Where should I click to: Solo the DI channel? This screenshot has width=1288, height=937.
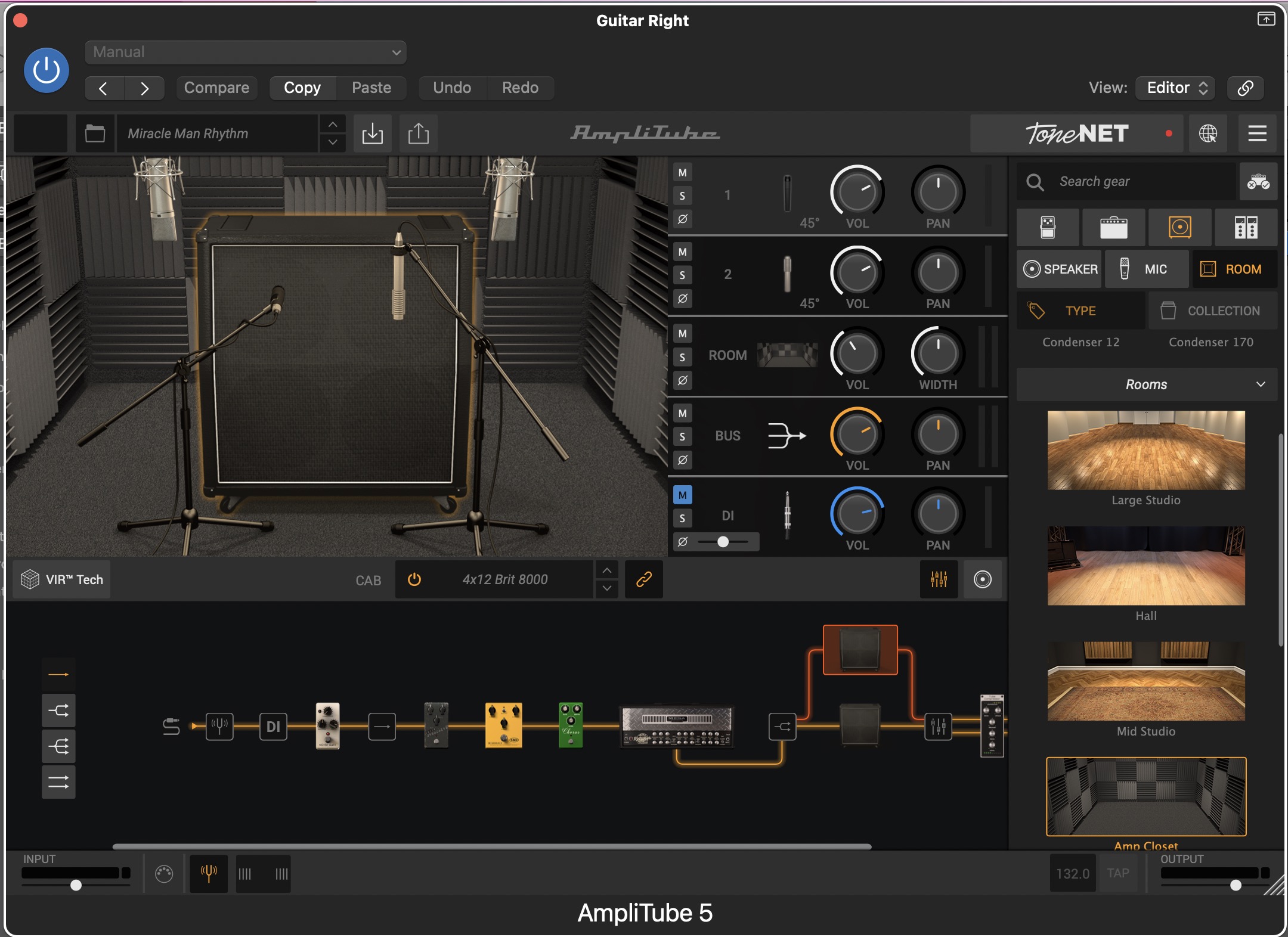683,519
